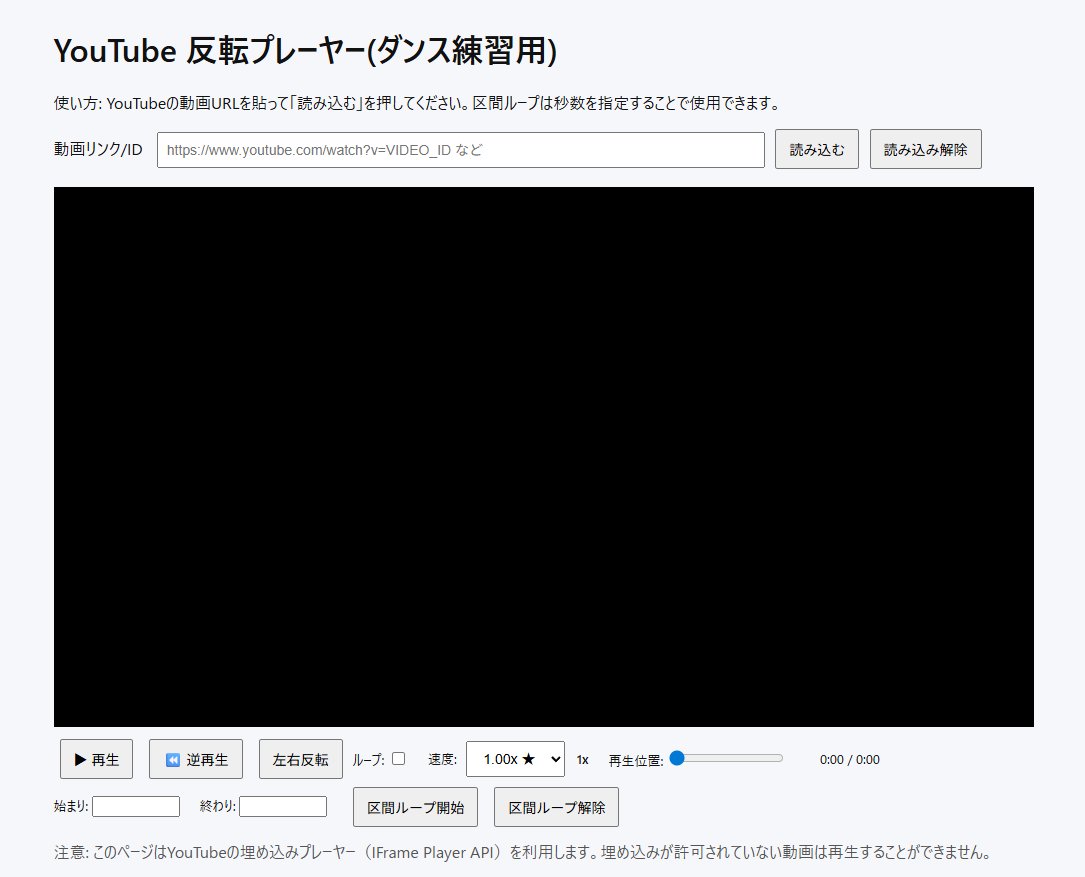The image size is (1085, 877).
Task: Focus the 終わり end time field
Action: (283, 806)
